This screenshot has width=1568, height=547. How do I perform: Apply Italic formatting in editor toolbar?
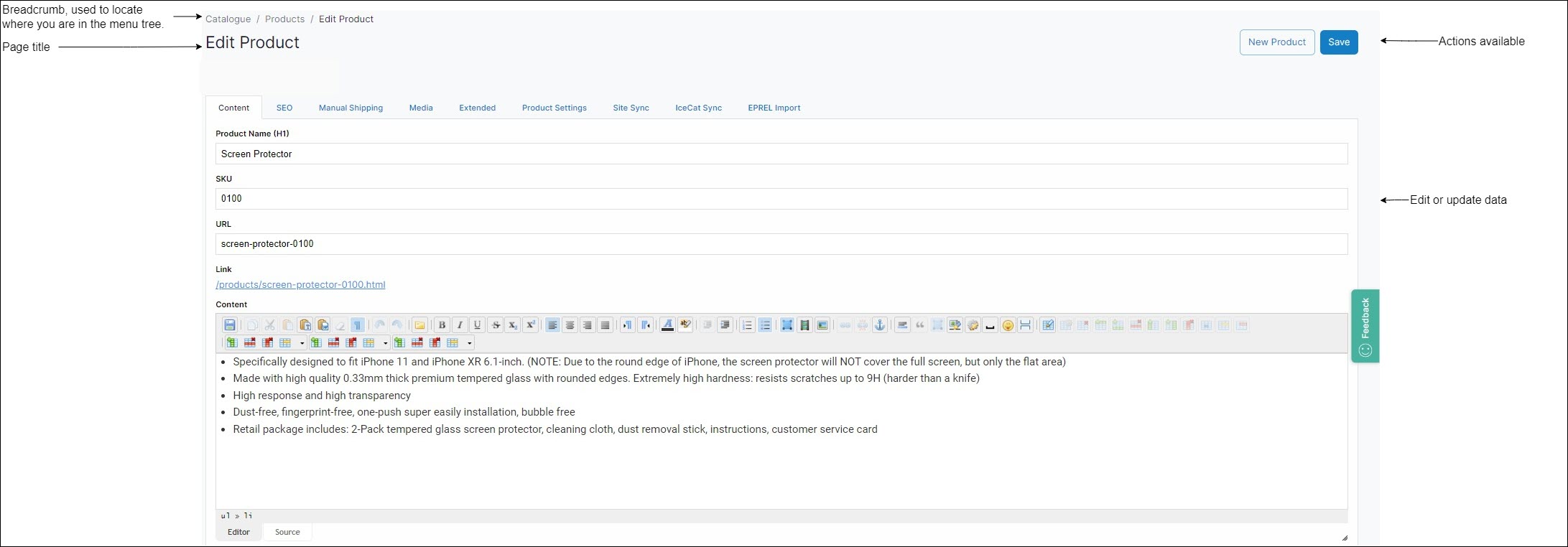pyautogui.click(x=460, y=325)
